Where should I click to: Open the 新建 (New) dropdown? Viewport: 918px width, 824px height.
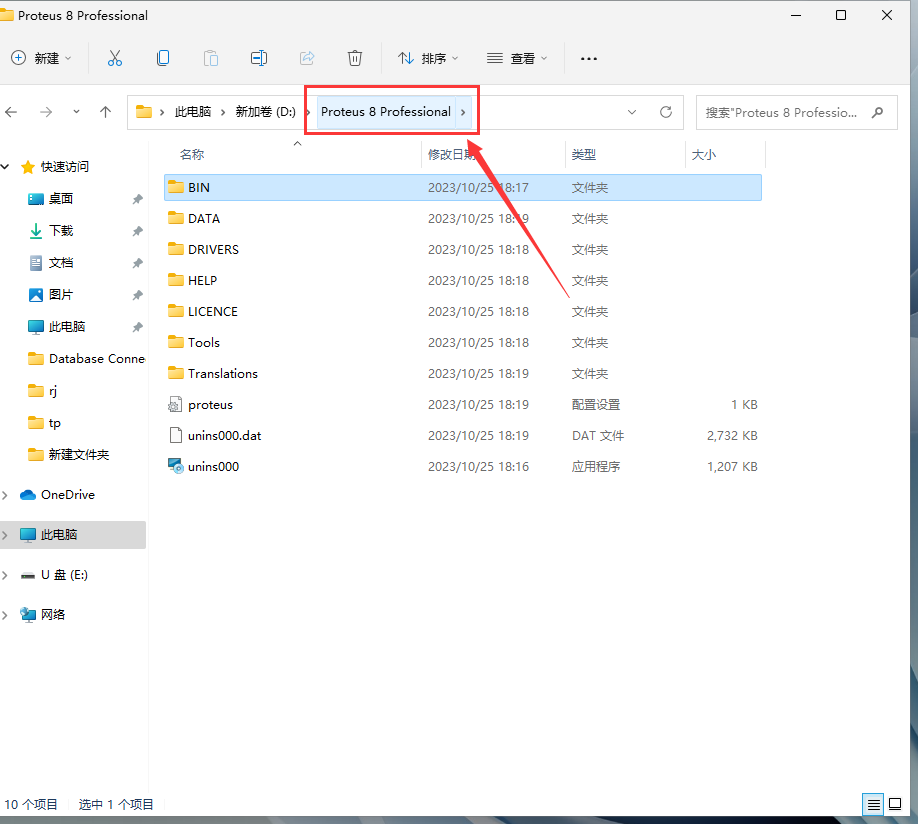(x=42, y=58)
